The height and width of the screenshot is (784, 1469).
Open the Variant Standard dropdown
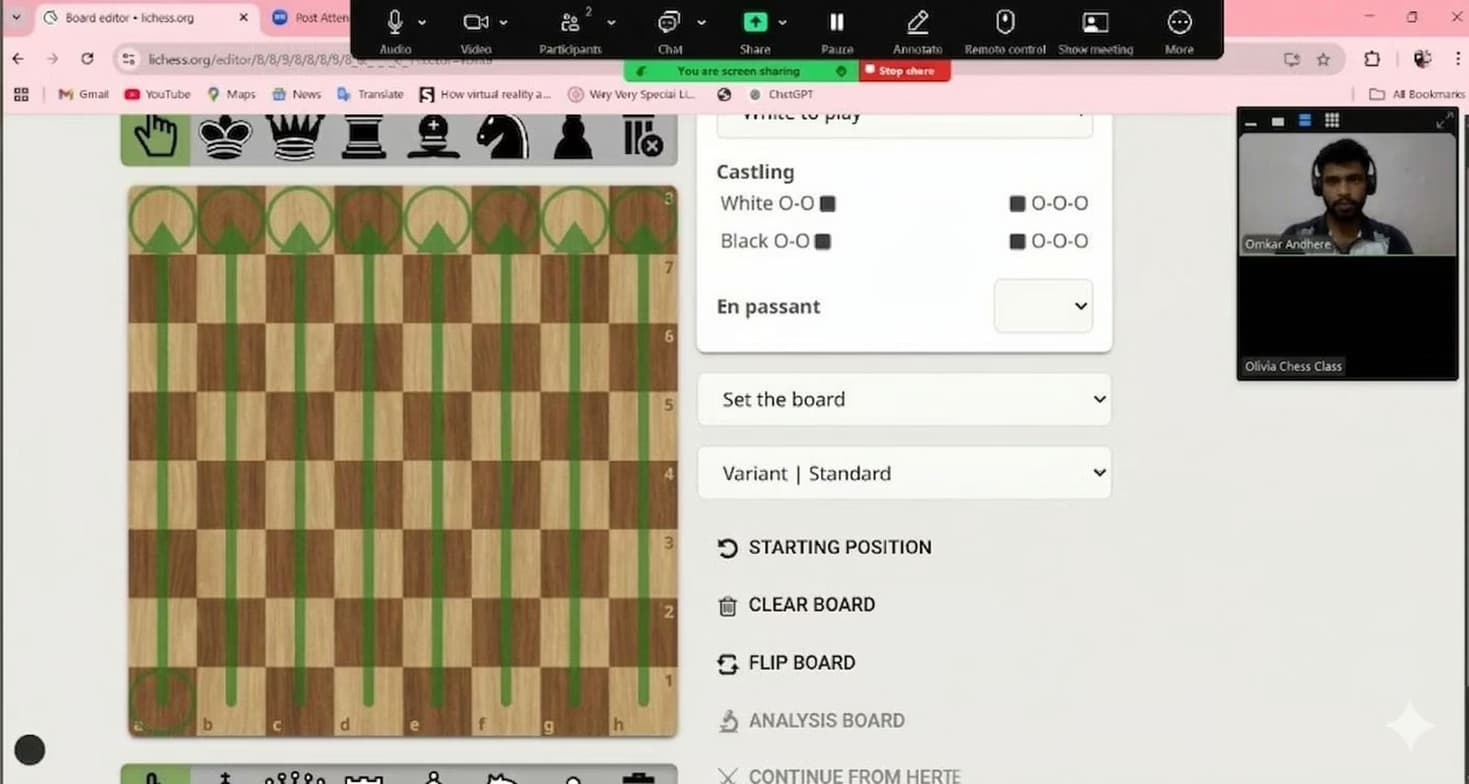pyautogui.click(x=903, y=473)
